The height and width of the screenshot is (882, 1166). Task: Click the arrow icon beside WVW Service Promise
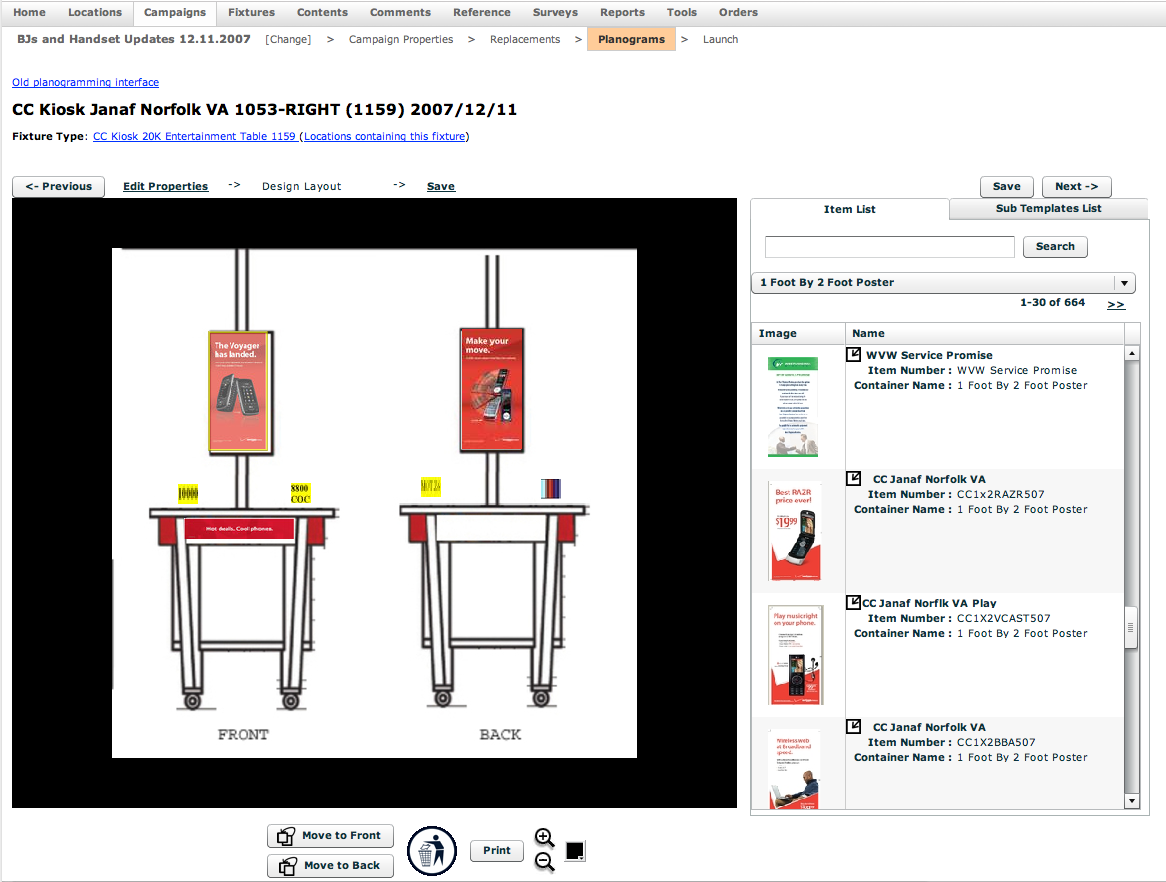tap(853, 355)
